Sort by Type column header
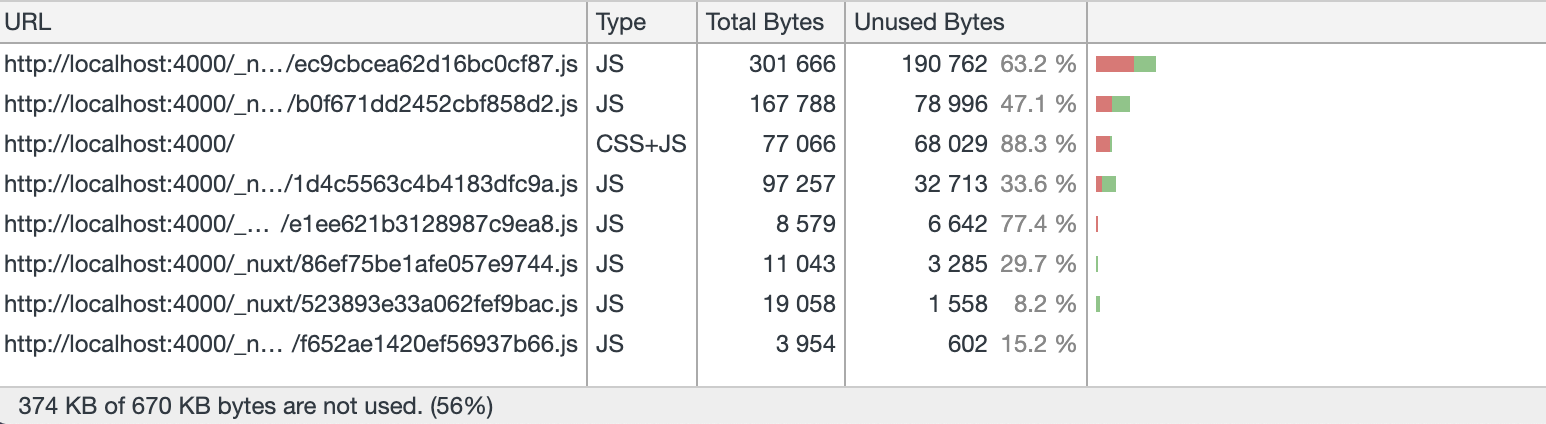Image resolution: width=1546 pixels, height=424 pixels. 621,22
